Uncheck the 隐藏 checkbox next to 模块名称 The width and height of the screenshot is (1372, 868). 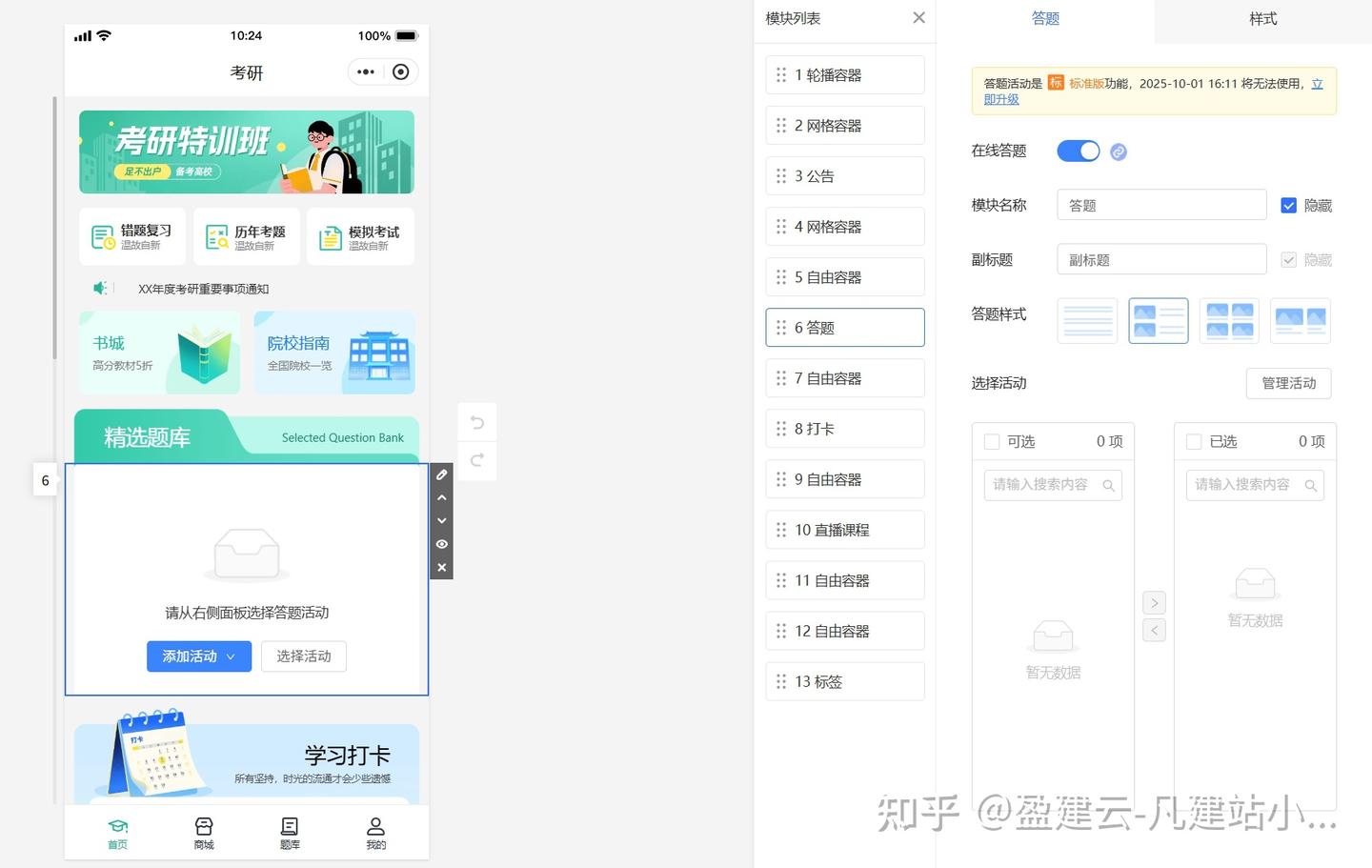click(x=1288, y=206)
